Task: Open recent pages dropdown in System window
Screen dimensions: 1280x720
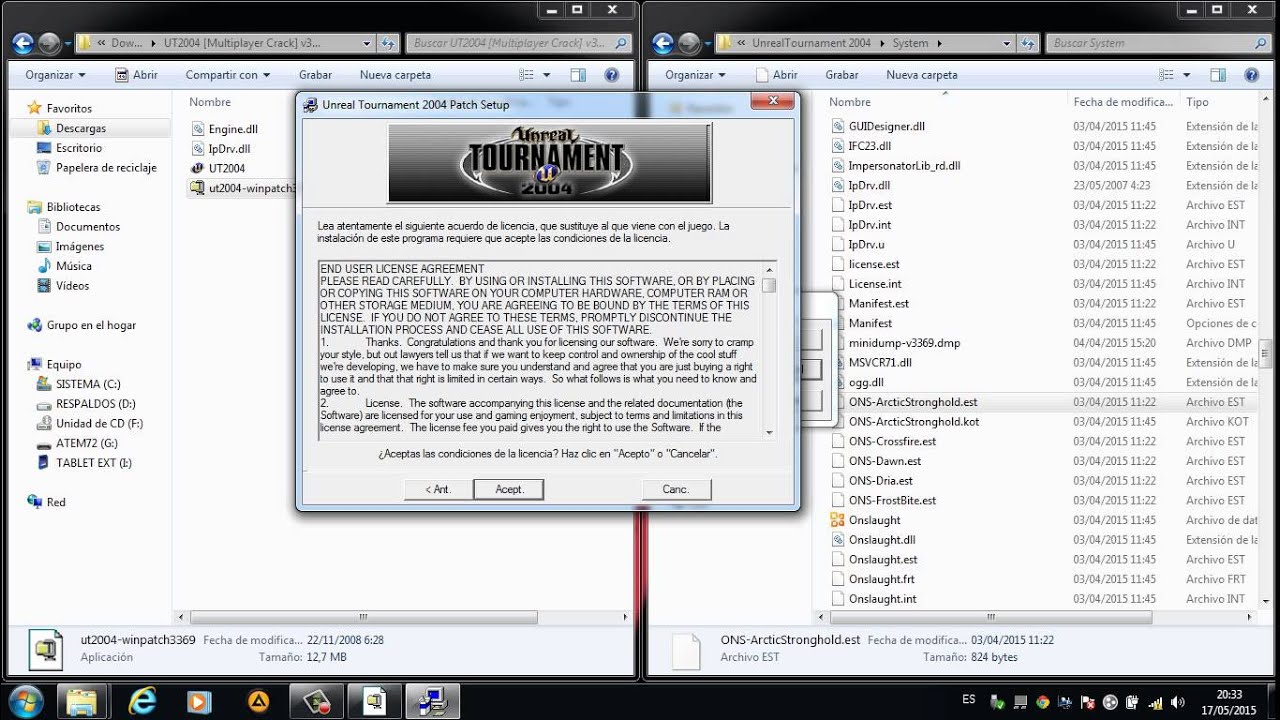Action: (x=707, y=43)
